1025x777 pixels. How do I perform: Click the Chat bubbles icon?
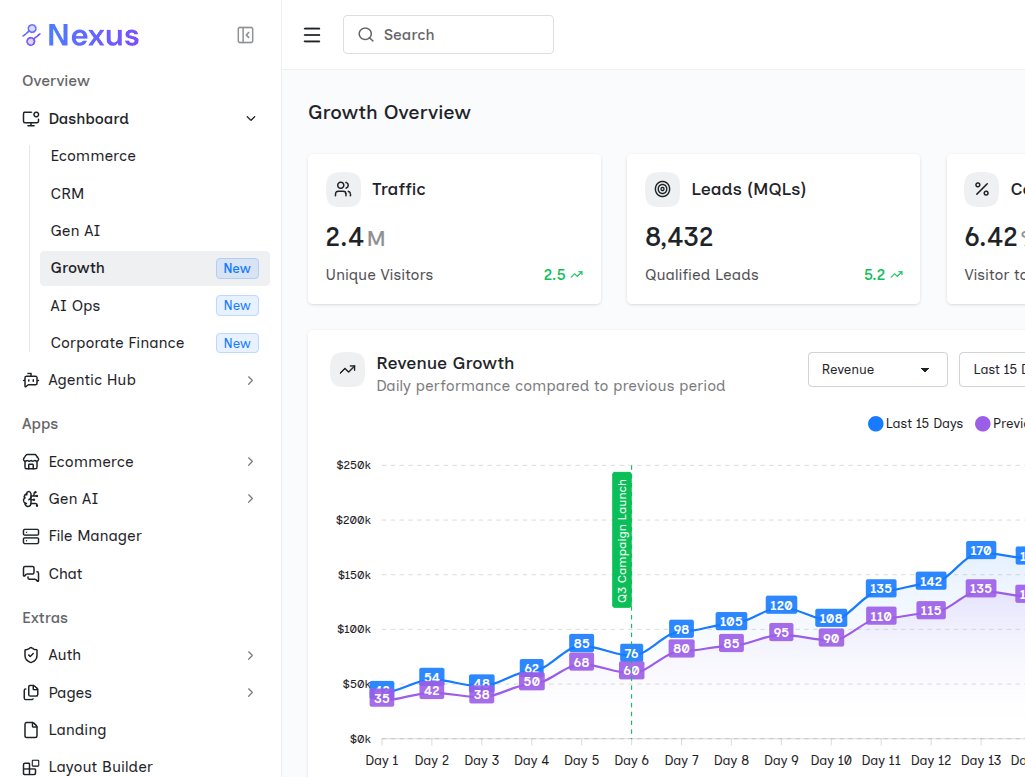click(31, 574)
